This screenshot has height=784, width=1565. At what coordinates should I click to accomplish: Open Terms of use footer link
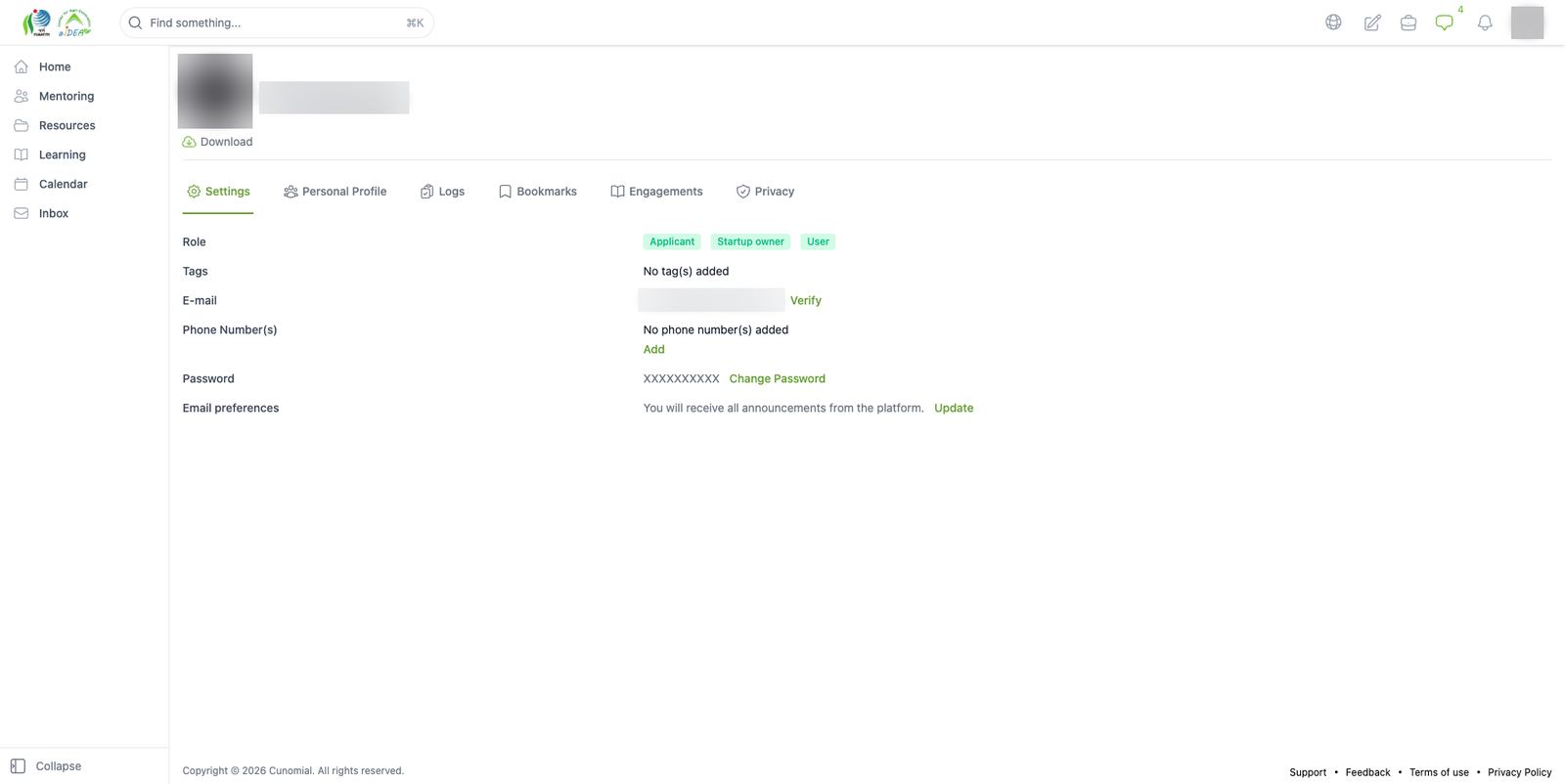pyautogui.click(x=1439, y=772)
